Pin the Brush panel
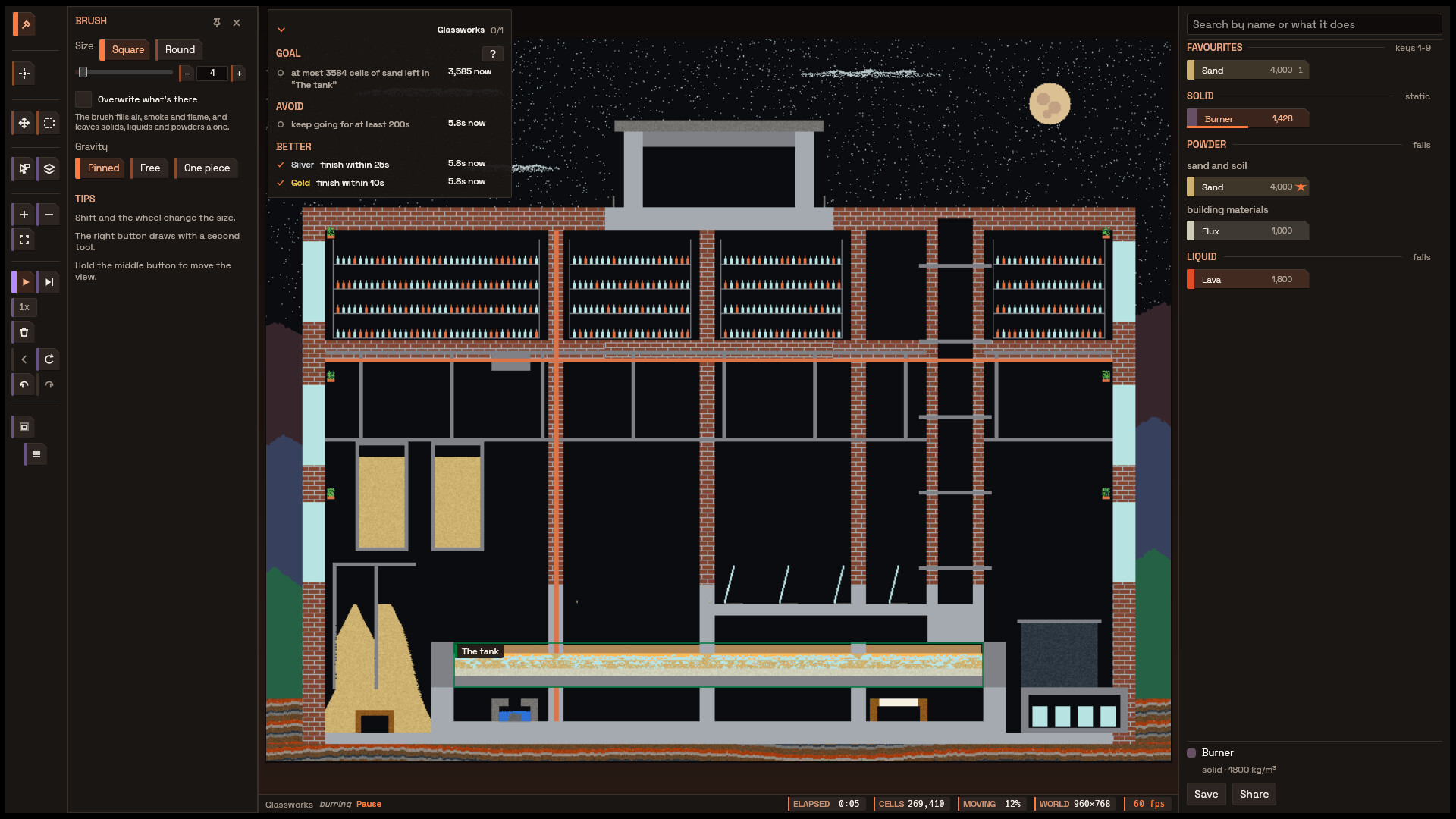 (x=217, y=23)
